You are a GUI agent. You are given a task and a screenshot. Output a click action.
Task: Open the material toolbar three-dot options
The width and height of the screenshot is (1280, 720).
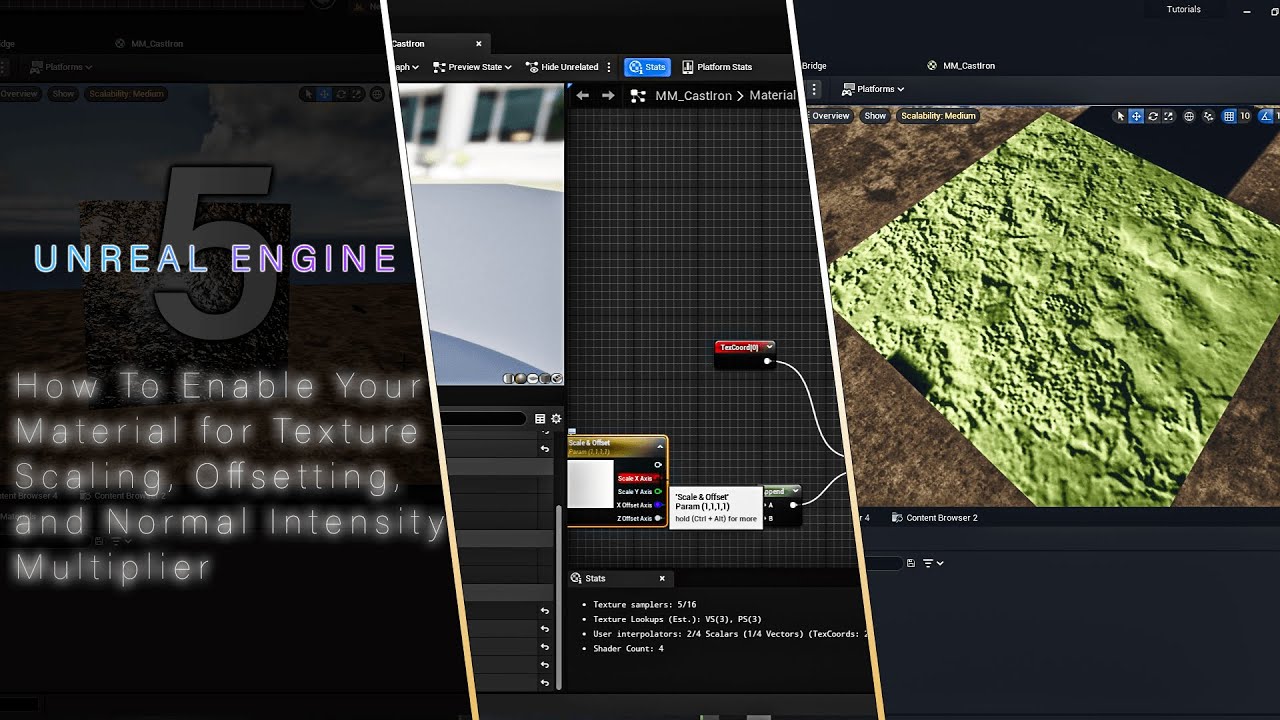click(x=609, y=67)
